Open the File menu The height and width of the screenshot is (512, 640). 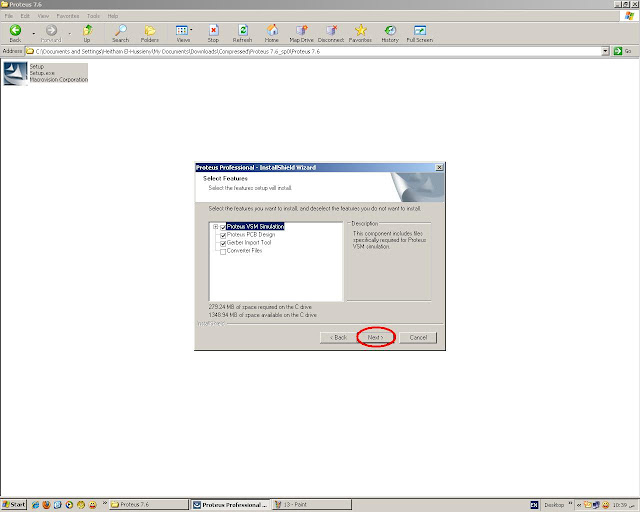coord(9,16)
